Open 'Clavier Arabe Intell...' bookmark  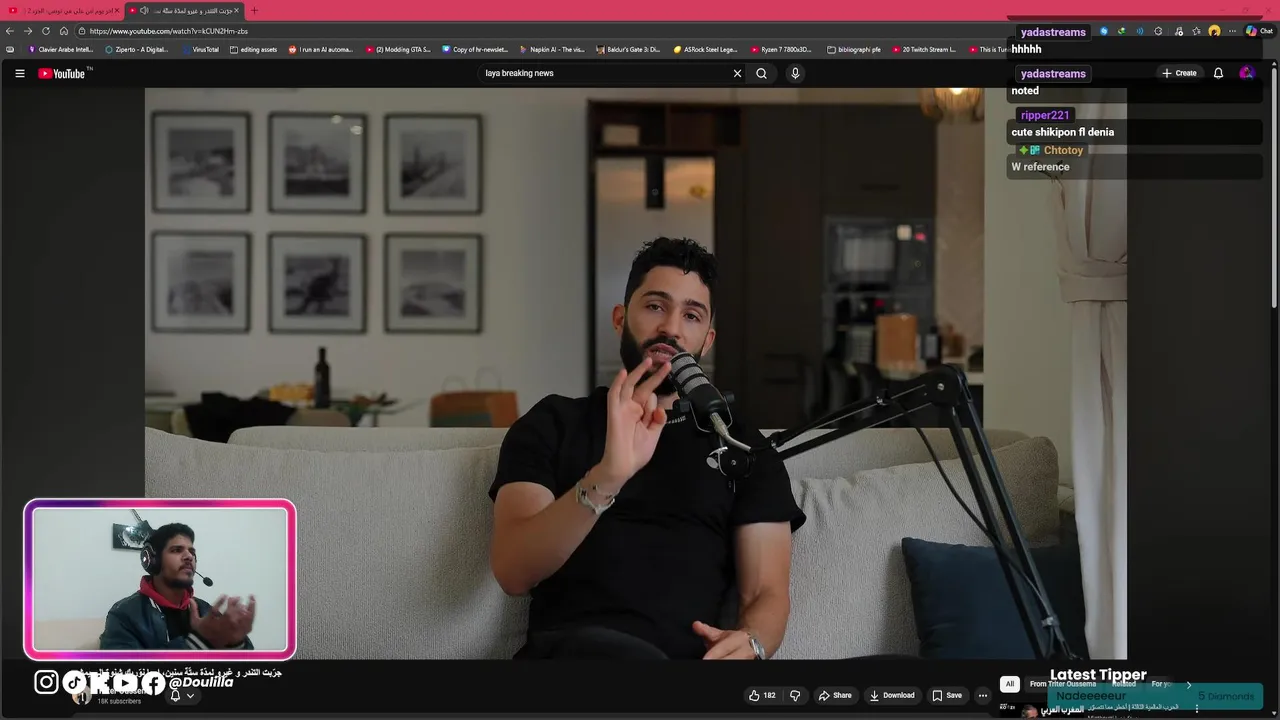[61, 49]
